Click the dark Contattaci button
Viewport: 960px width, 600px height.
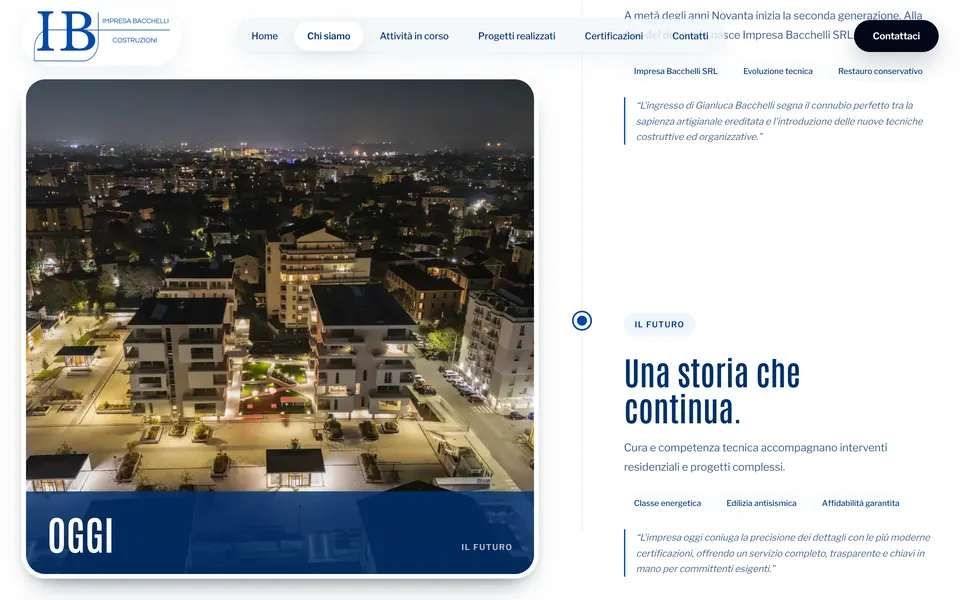click(896, 36)
